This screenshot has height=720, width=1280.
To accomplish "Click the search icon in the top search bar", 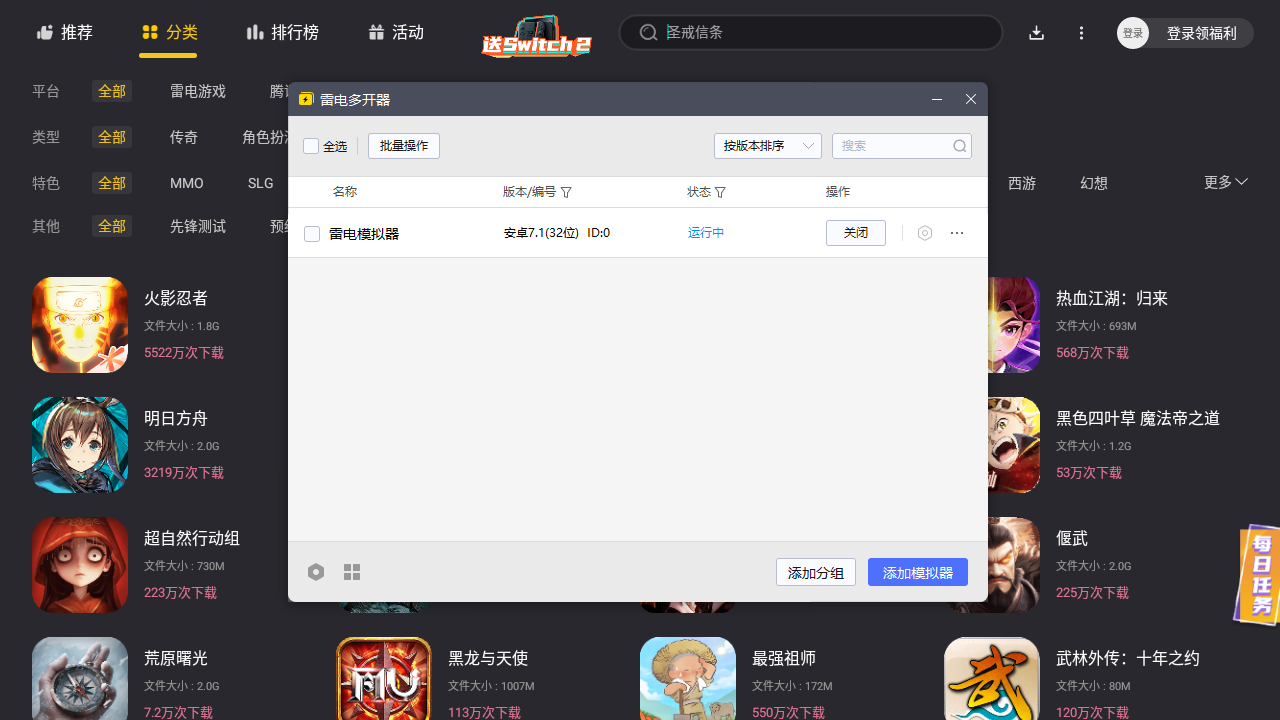I will pos(648,32).
